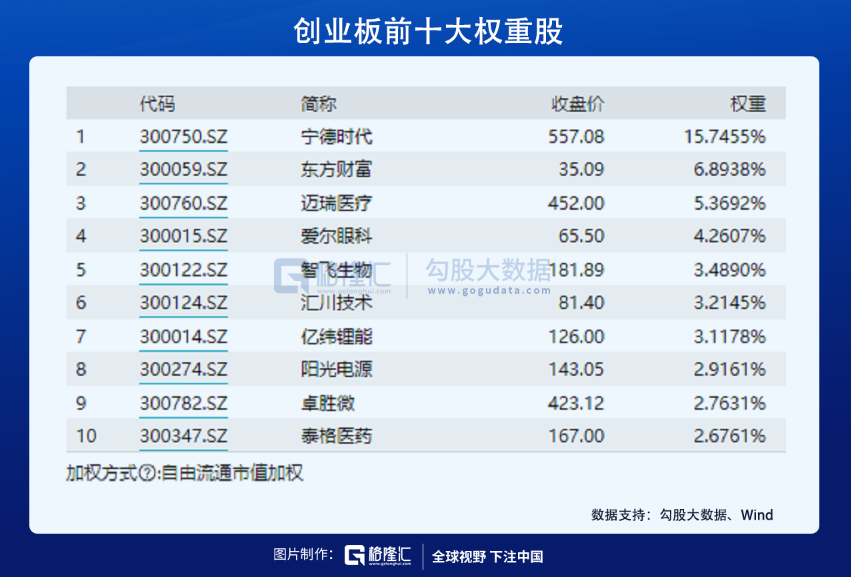Open stock code 300347.SZ link
Viewport: 851px width, 577px height.
tap(183, 436)
